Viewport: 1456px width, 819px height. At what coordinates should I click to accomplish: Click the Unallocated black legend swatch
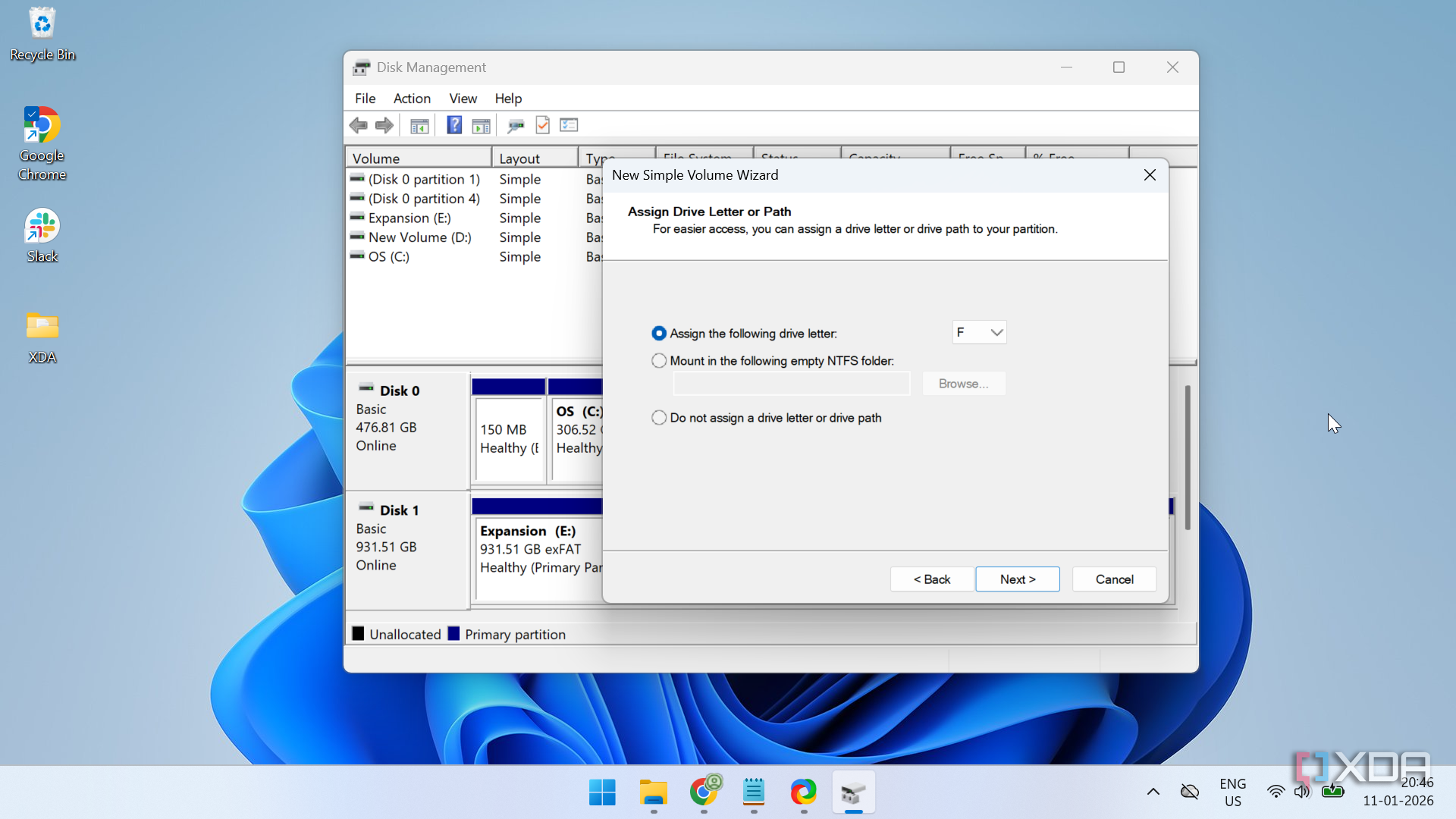pyautogui.click(x=358, y=634)
